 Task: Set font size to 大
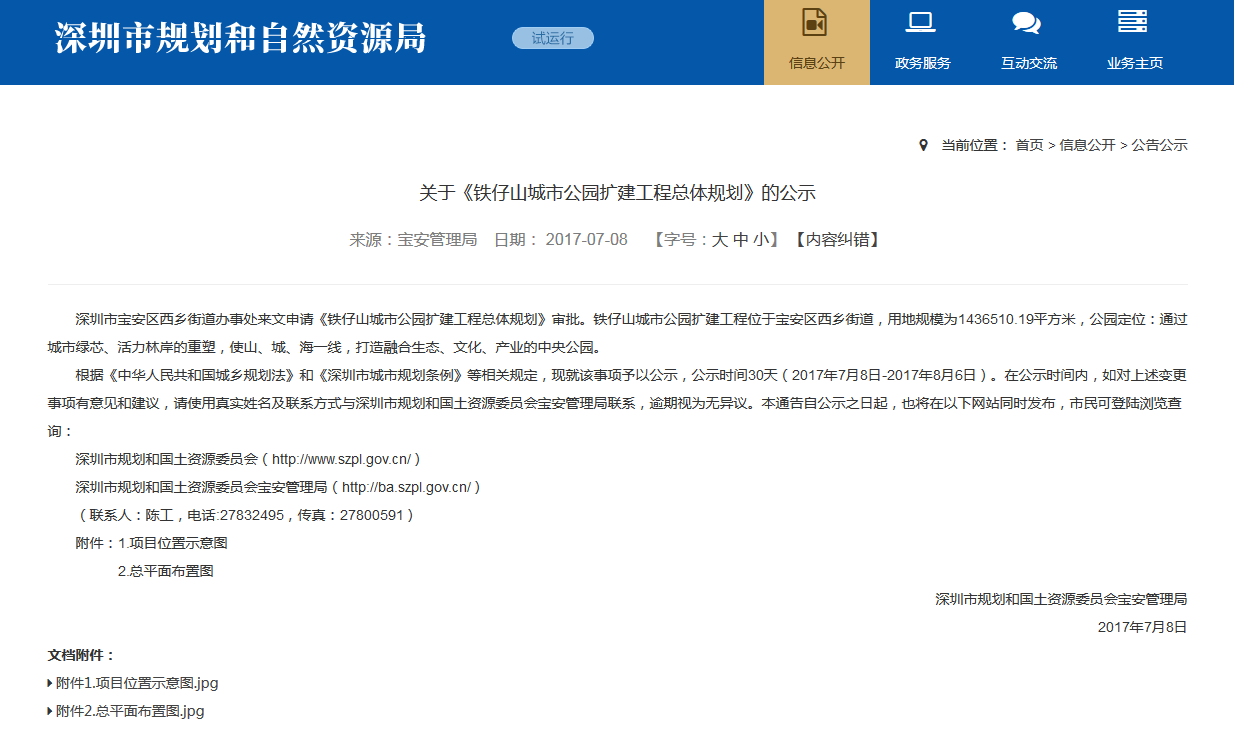click(x=719, y=240)
